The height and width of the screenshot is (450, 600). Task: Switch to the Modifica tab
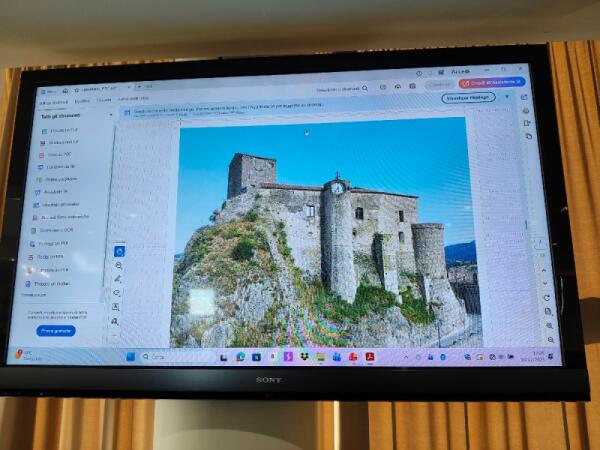click(82, 101)
